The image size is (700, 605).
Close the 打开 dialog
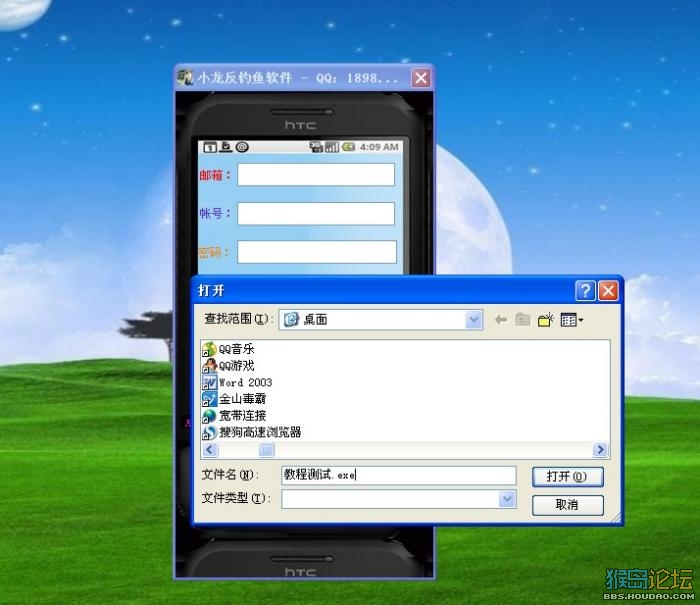[608, 291]
